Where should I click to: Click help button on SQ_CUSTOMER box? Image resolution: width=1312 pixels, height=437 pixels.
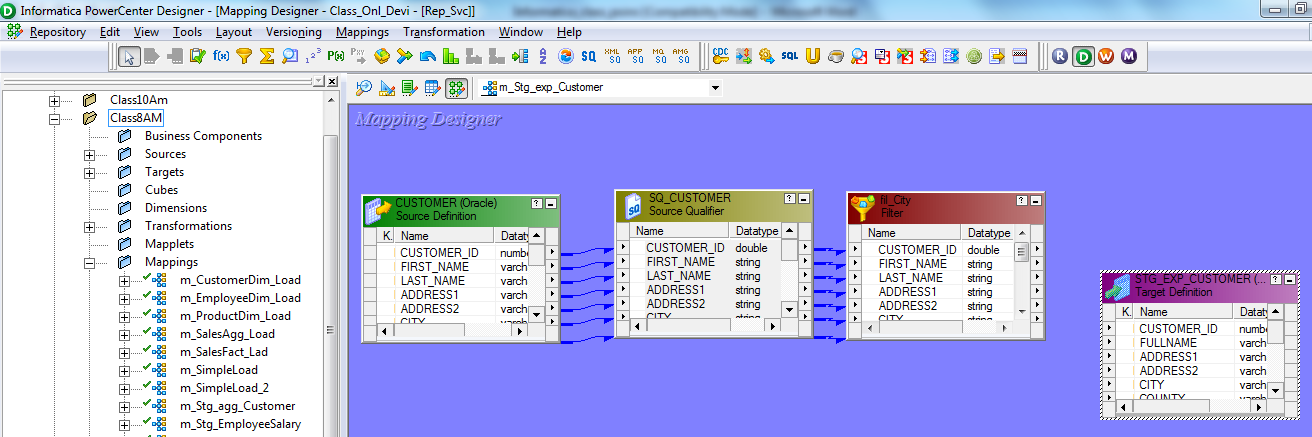pyautogui.click(x=790, y=199)
